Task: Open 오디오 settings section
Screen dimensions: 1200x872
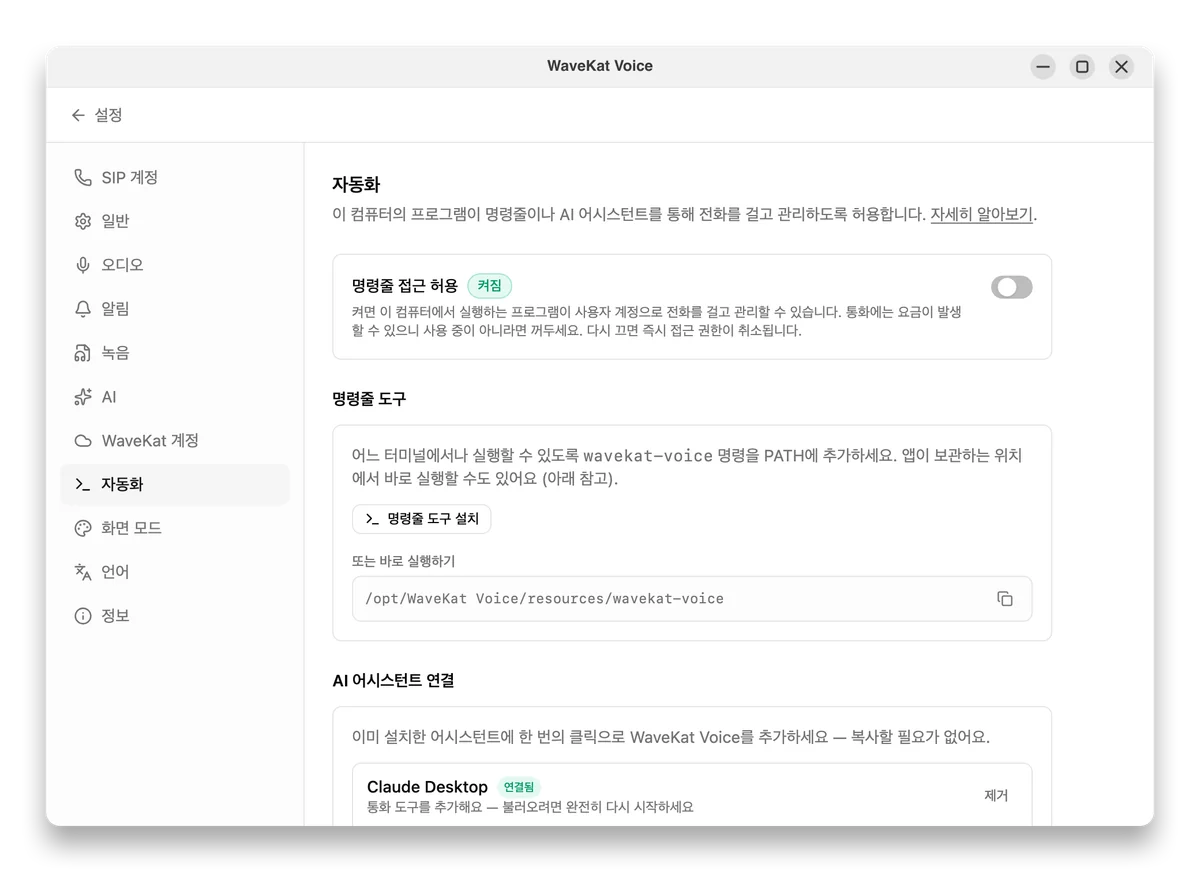Action: click(x=175, y=265)
